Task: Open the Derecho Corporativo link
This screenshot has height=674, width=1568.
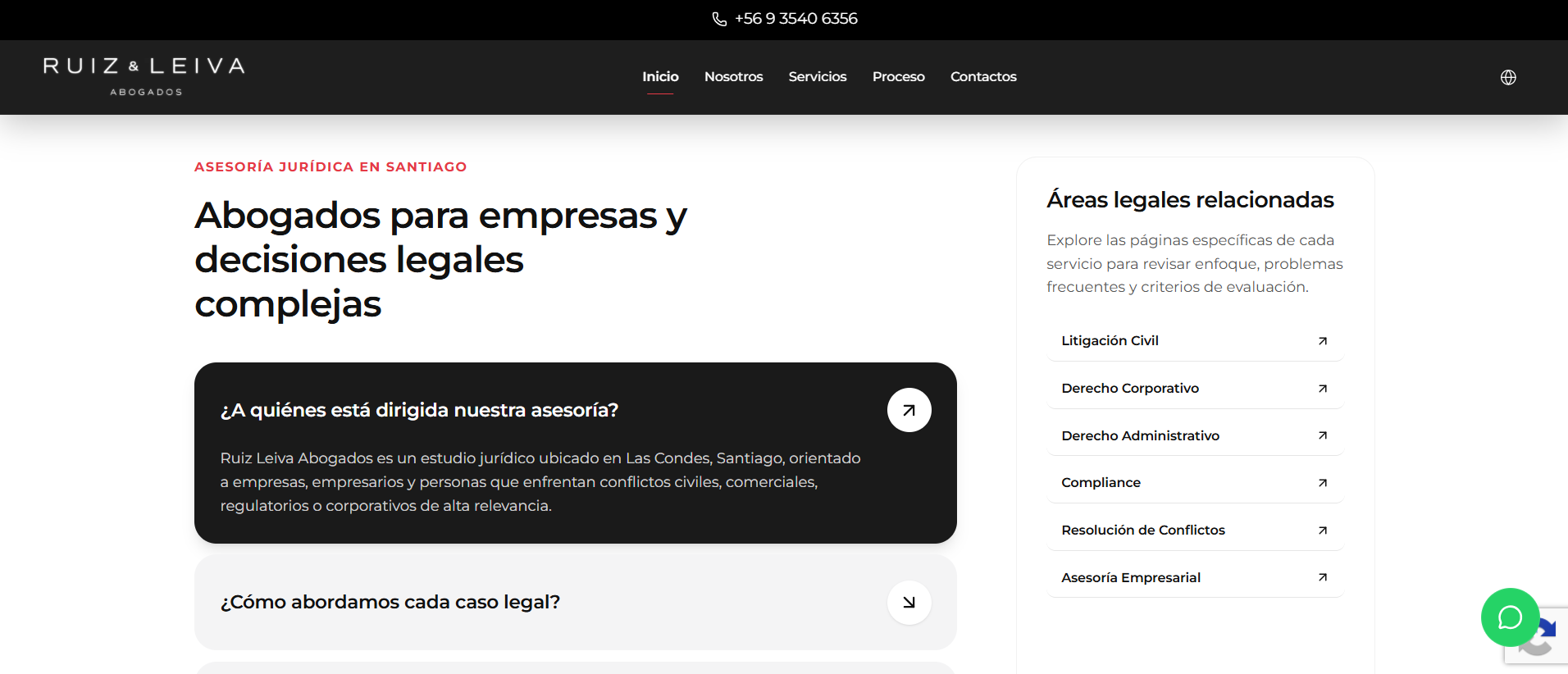Action: (x=1195, y=389)
